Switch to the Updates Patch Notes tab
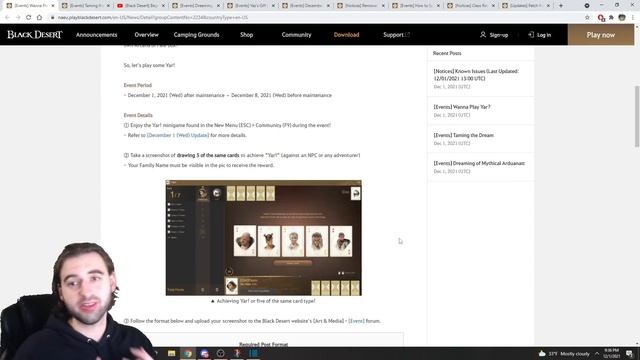Viewport: 640px width, 360px height. tap(526, 6)
